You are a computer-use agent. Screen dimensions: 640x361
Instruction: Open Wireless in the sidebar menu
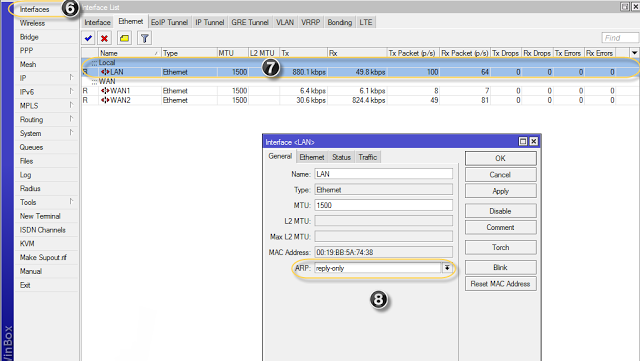coord(32,23)
